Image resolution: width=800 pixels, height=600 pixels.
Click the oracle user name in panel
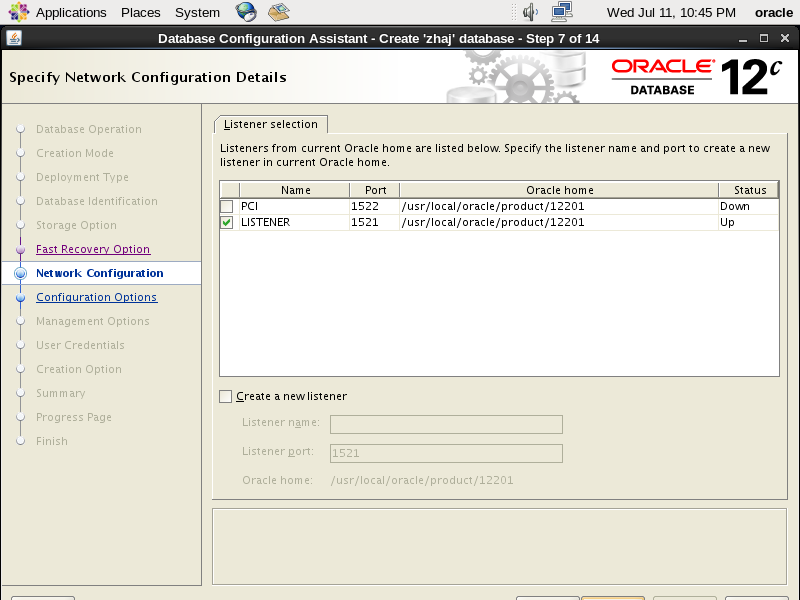pyautogui.click(x=773, y=12)
